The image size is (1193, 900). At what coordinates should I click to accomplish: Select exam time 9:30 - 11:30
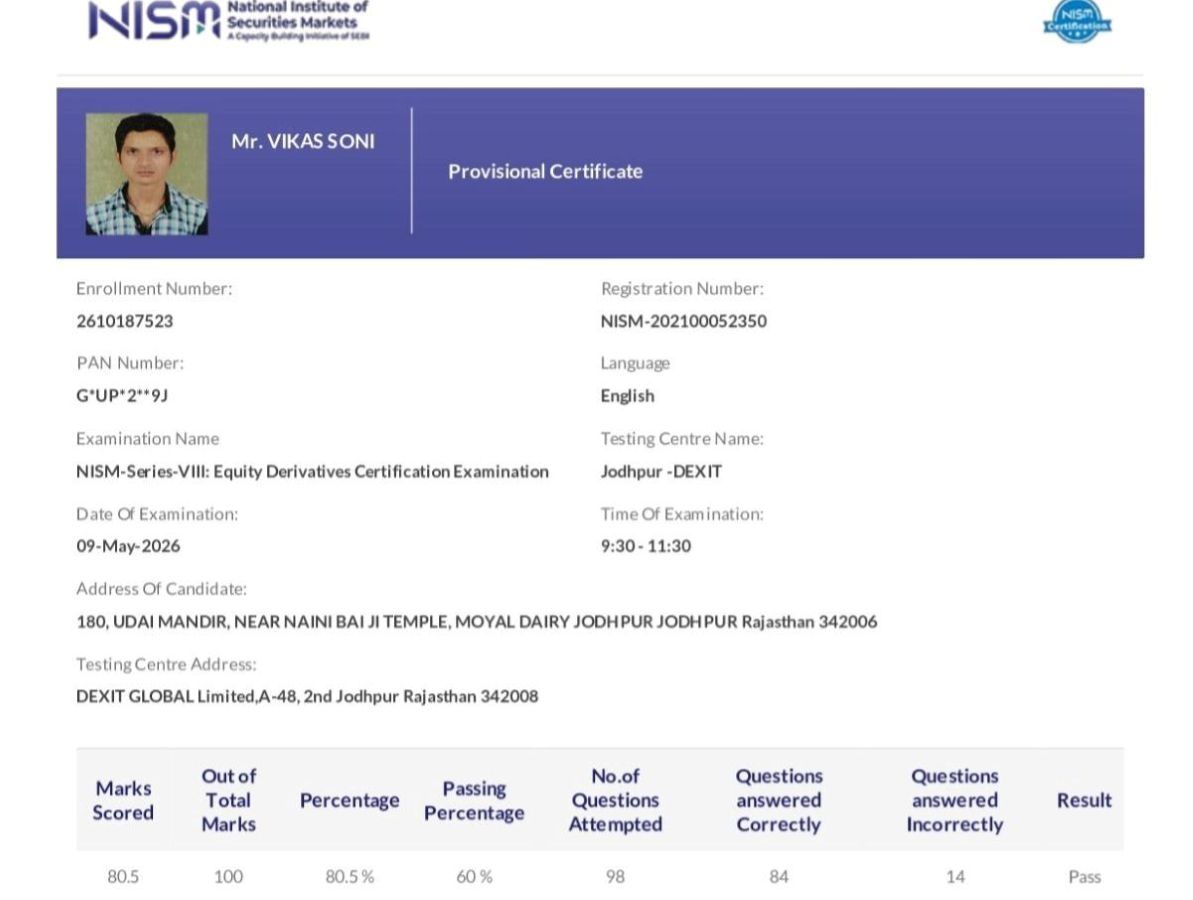click(x=646, y=546)
